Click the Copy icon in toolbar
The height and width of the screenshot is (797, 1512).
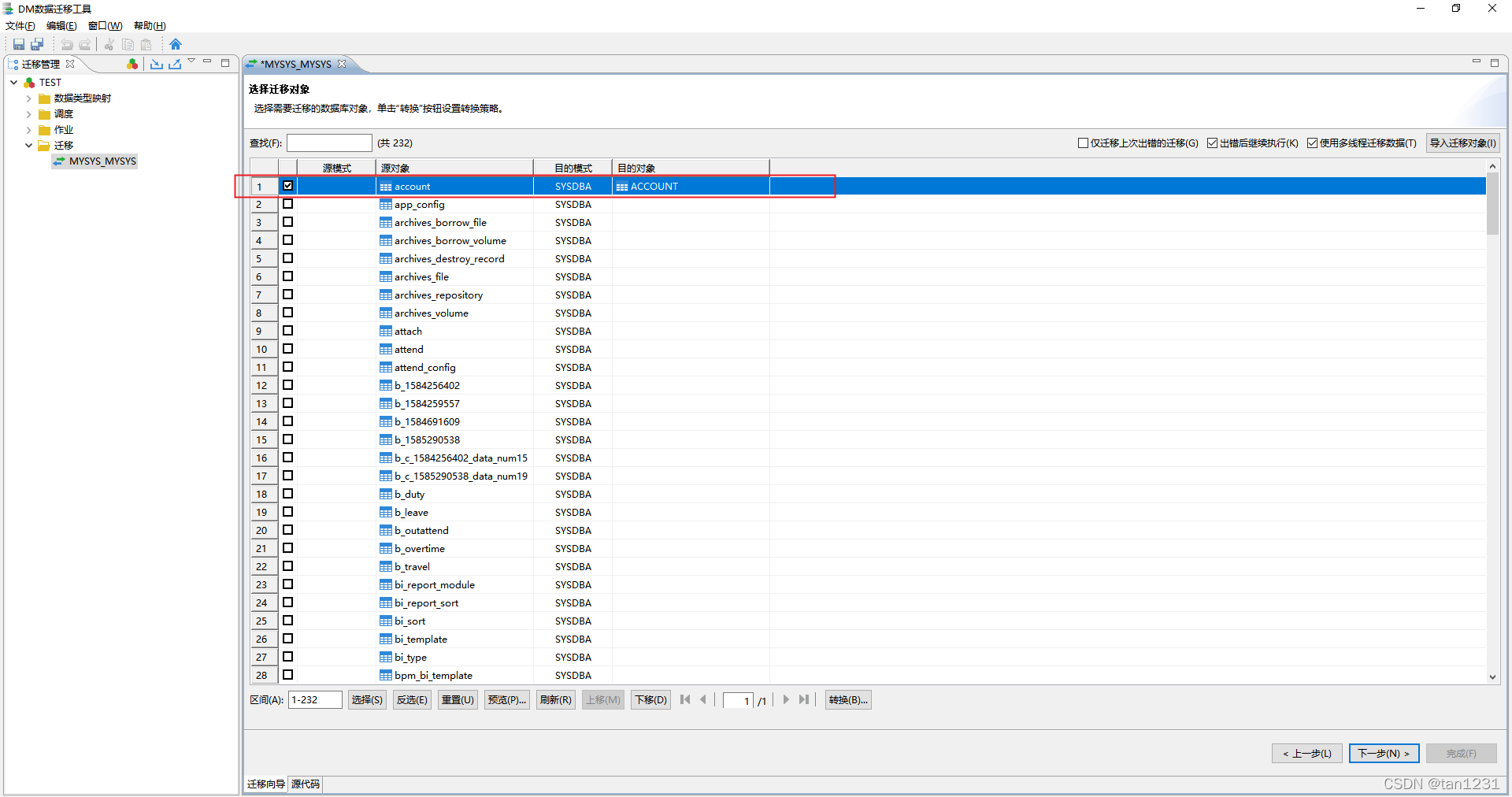[128, 44]
